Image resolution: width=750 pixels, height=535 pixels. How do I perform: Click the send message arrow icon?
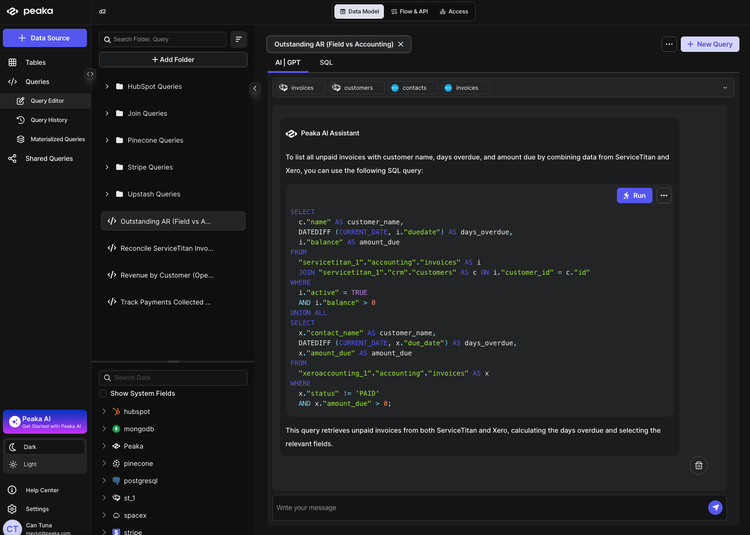[715, 507]
